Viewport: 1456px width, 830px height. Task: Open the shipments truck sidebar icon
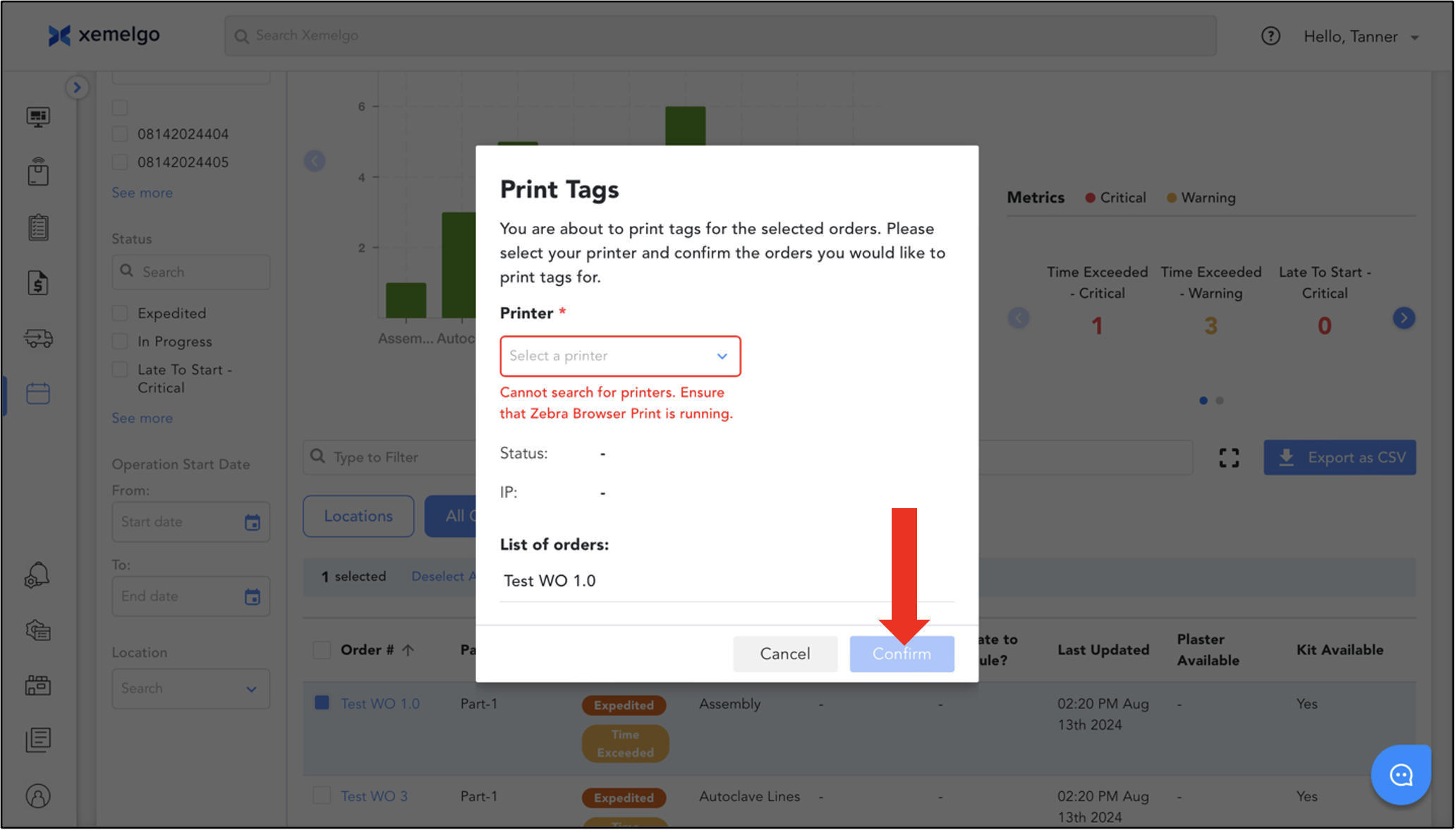point(38,339)
